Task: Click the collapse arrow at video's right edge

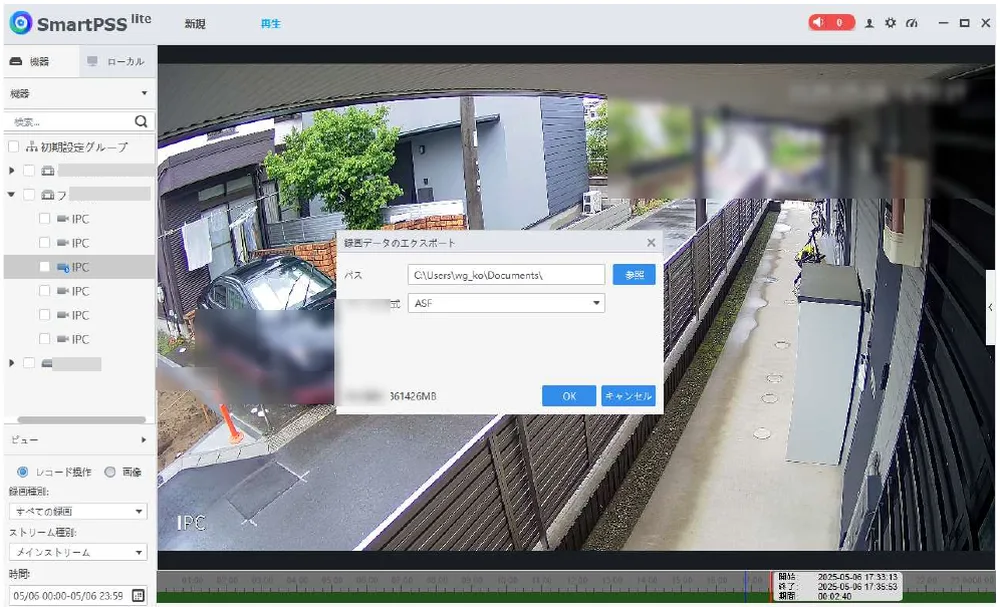Action: coord(990,307)
